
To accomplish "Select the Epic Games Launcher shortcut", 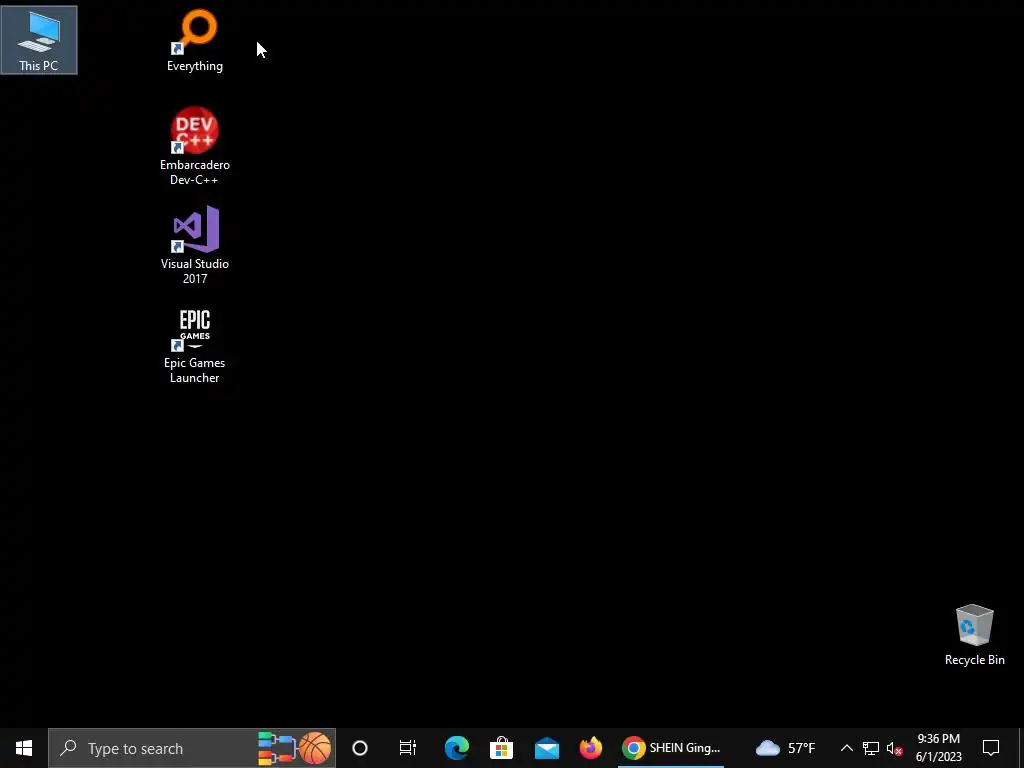I will click(x=195, y=345).
